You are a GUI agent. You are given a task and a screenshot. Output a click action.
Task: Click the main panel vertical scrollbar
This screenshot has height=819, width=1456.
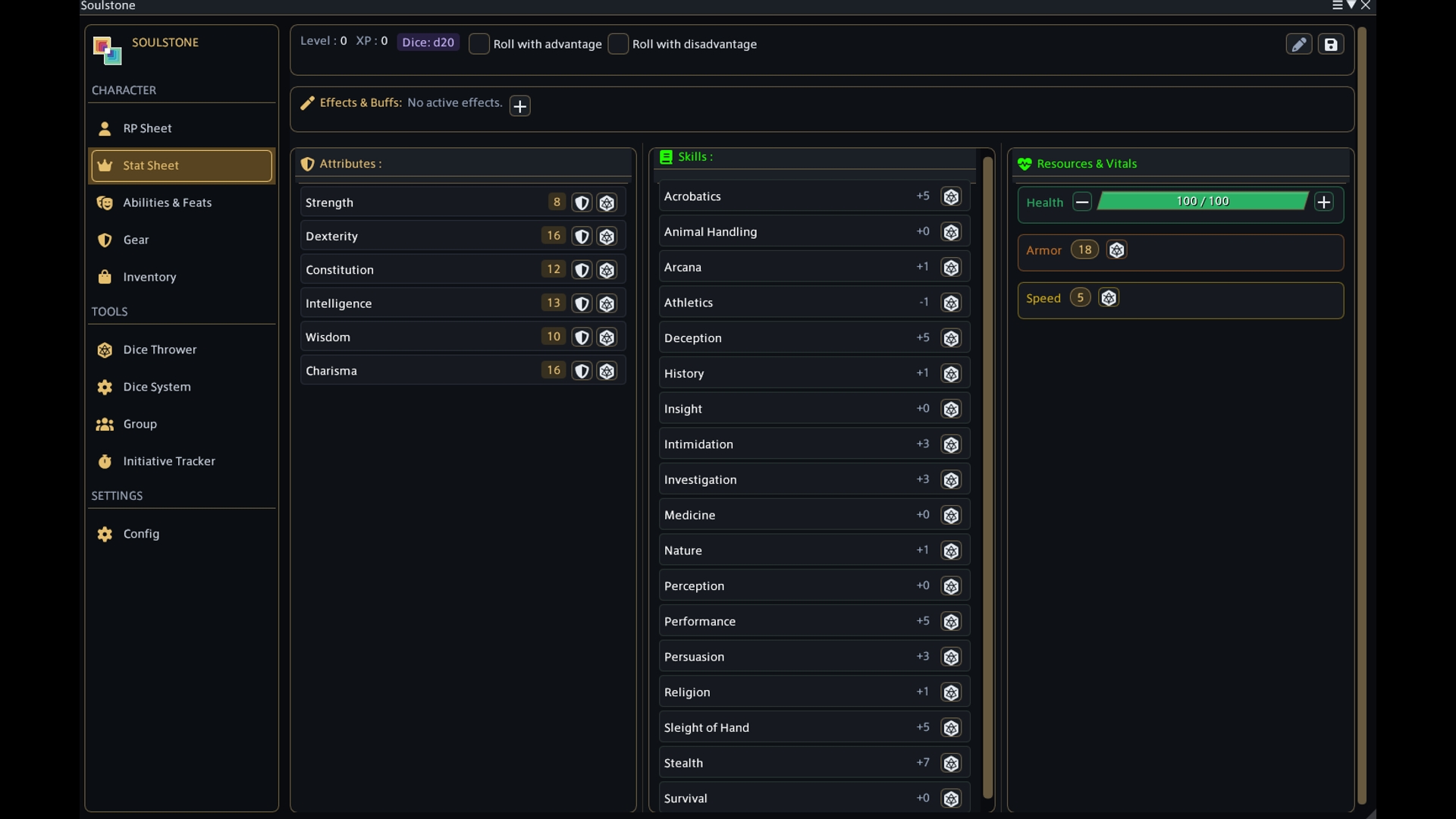click(1361, 416)
